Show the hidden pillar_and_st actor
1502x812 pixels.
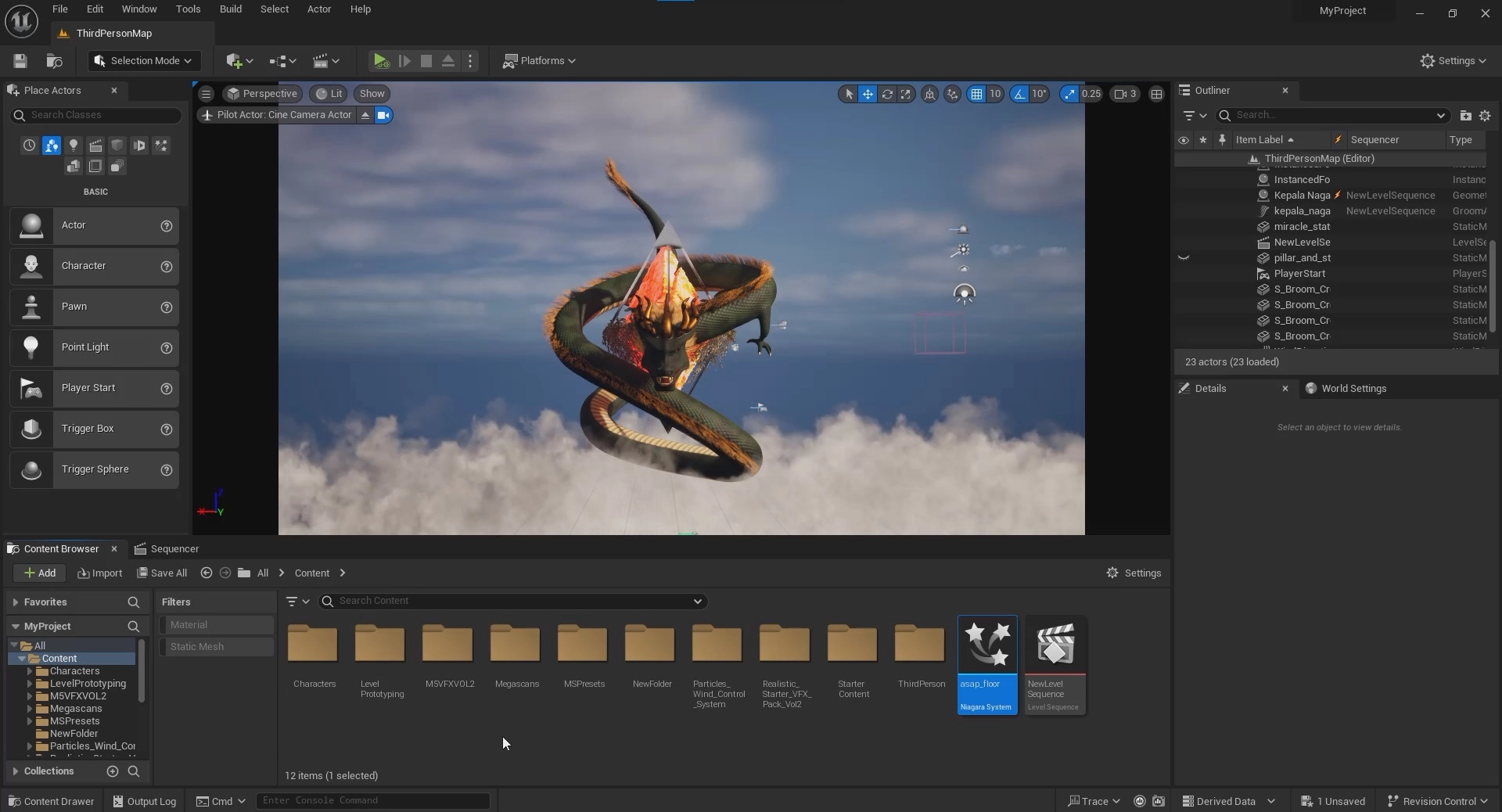[1184, 258]
